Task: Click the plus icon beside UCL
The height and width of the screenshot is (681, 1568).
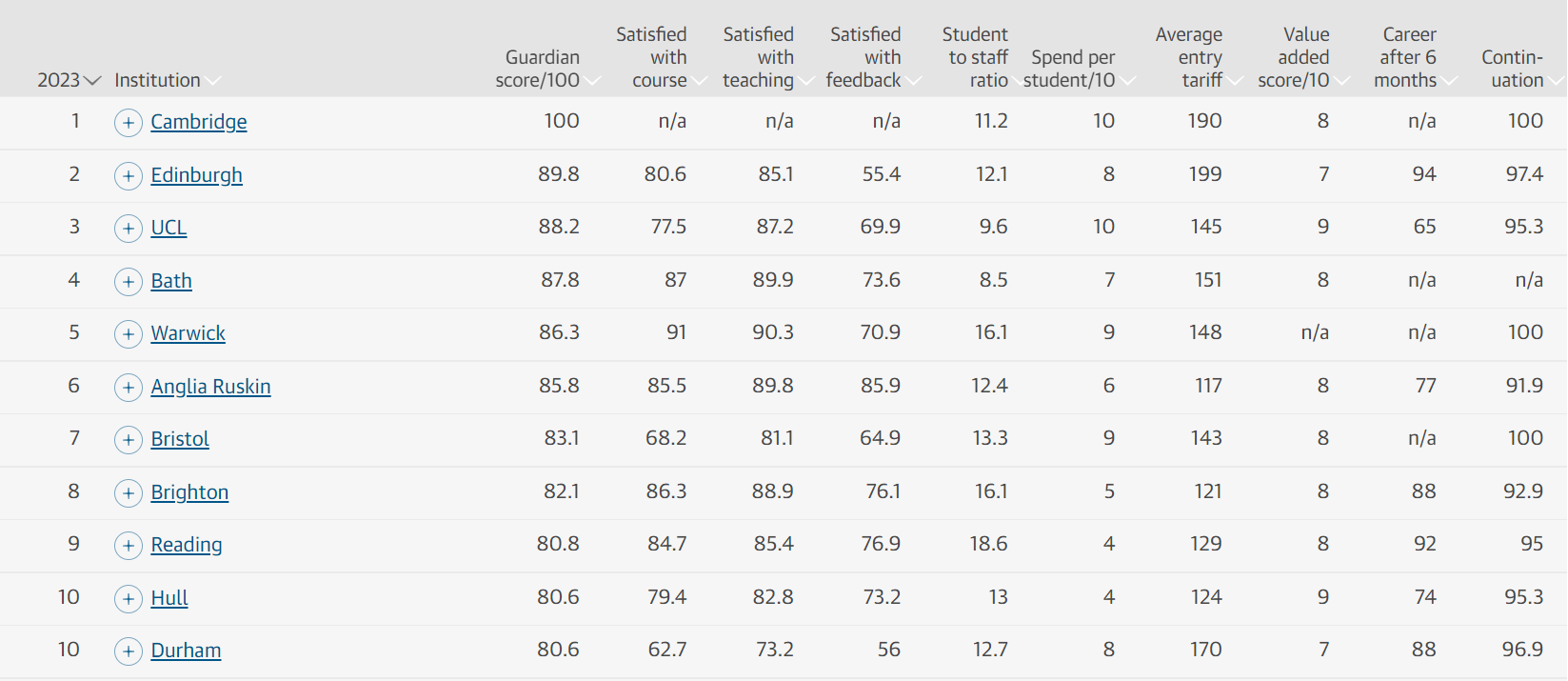Action: (129, 229)
